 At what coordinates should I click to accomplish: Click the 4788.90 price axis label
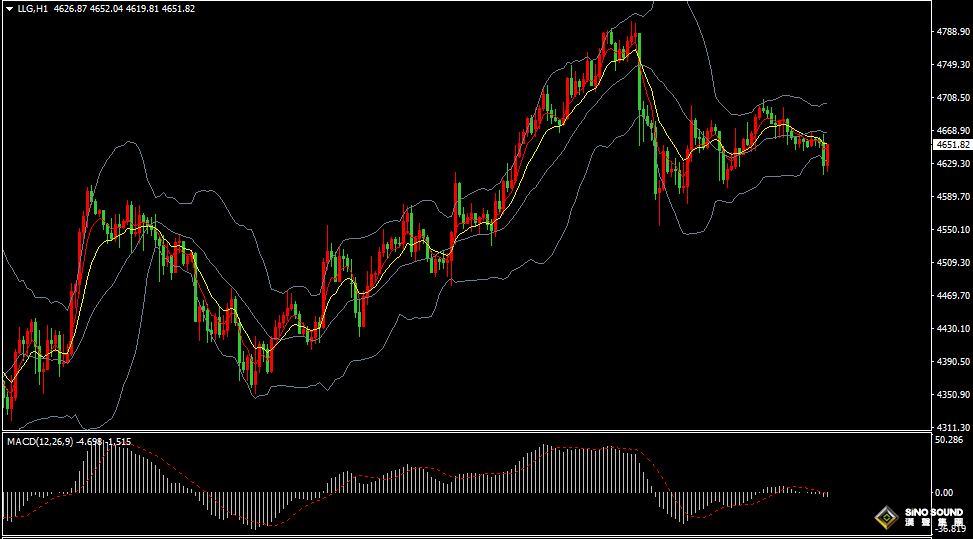coord(953,32)
